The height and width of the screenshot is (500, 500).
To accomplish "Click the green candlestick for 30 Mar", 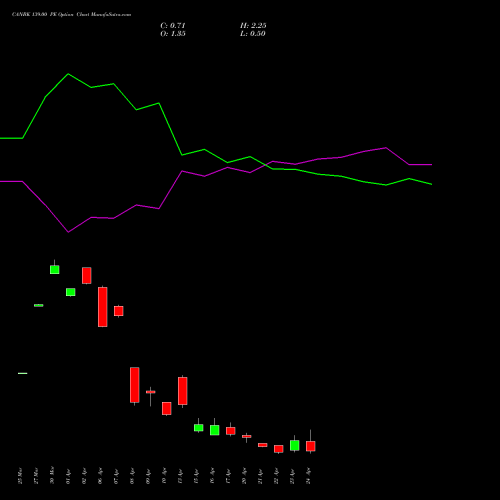I will pos(55,269).
